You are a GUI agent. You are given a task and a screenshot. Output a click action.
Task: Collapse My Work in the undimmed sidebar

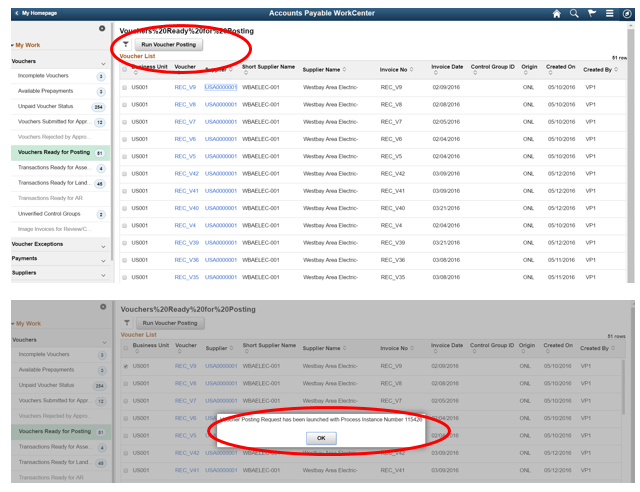click(26, 45)
